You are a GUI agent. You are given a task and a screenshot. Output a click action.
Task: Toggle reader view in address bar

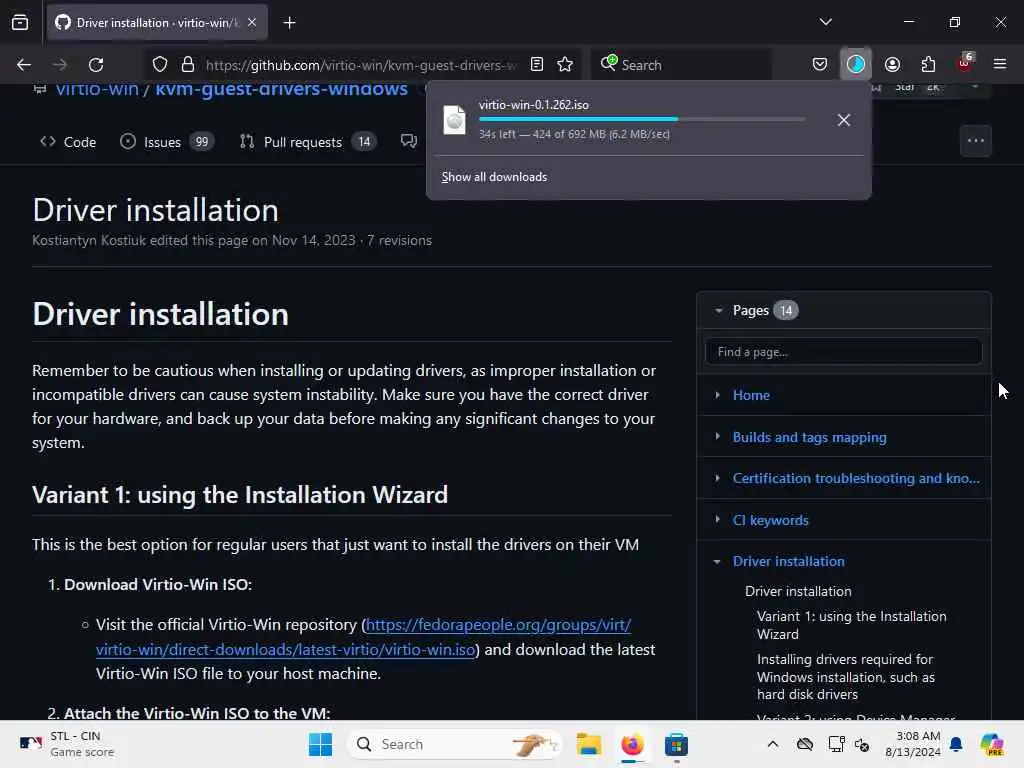pos(537,65)
